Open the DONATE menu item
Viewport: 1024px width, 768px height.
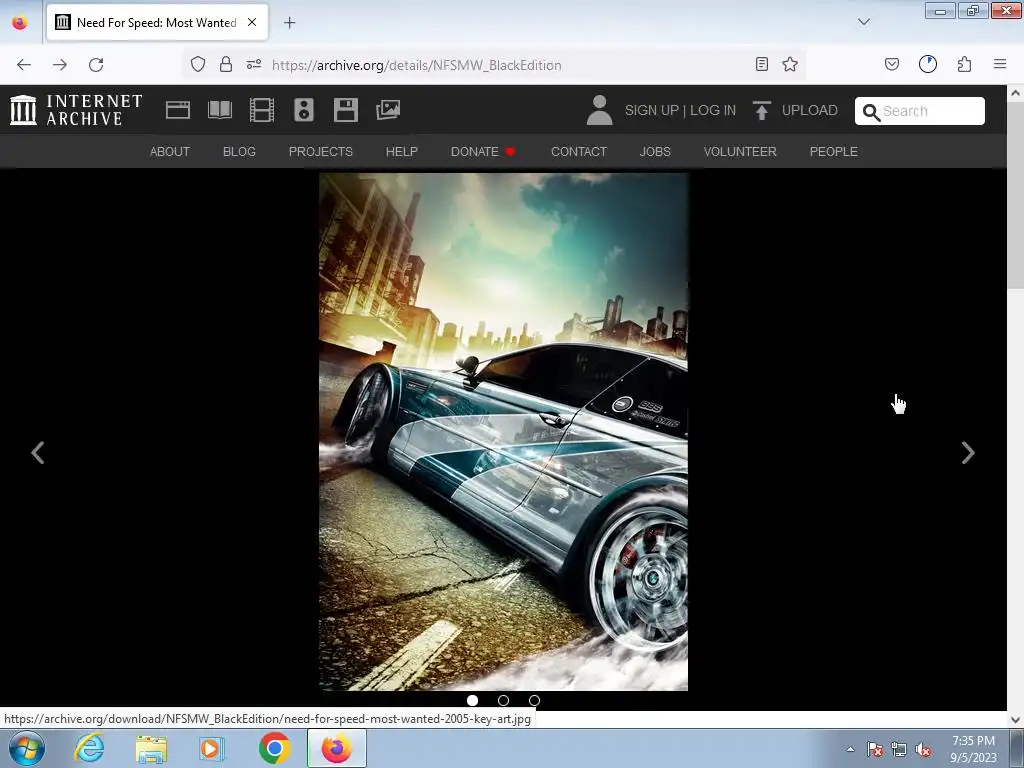[483, 152]
